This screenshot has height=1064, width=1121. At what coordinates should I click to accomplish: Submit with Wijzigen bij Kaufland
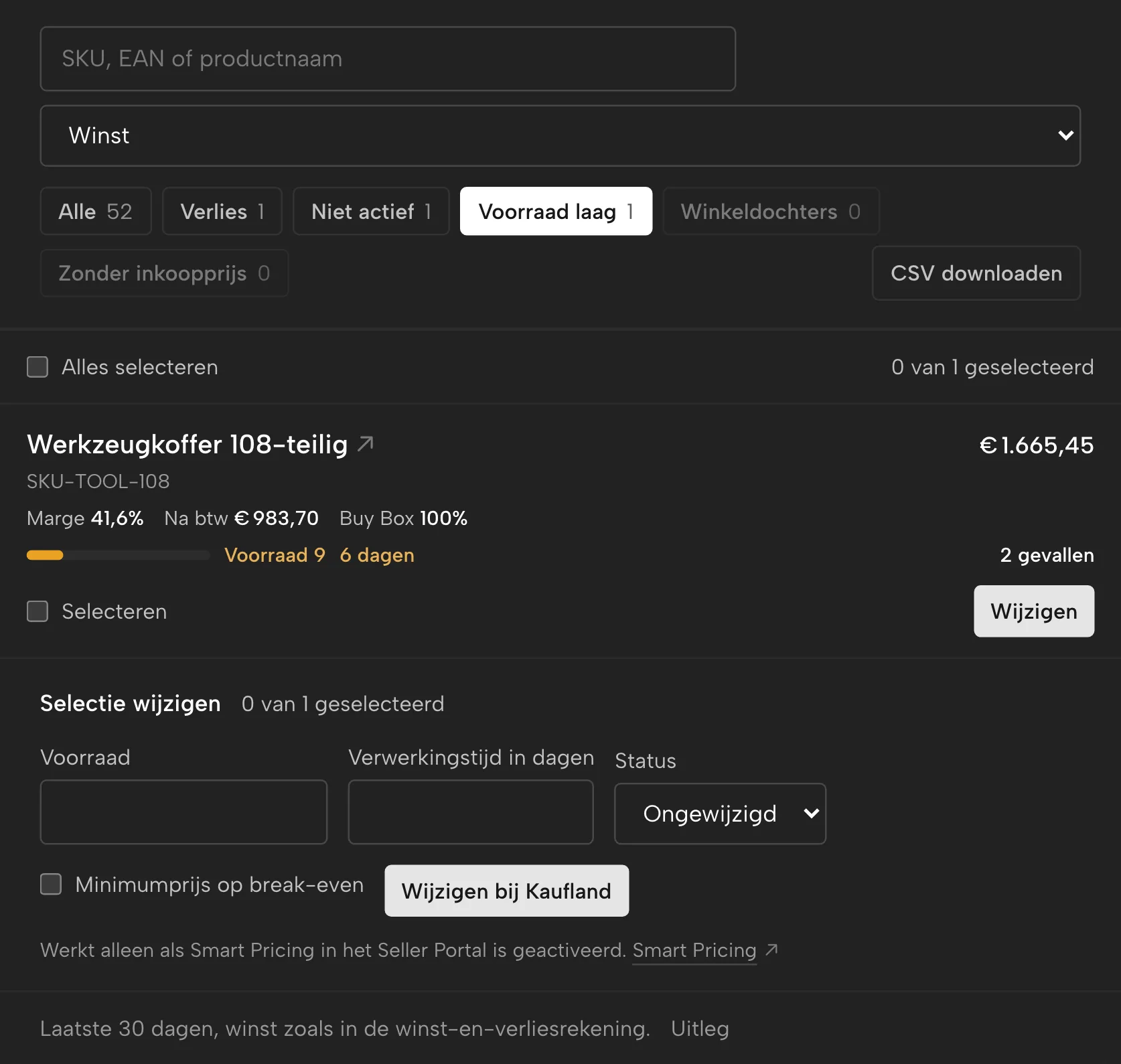tap(506, 891)
